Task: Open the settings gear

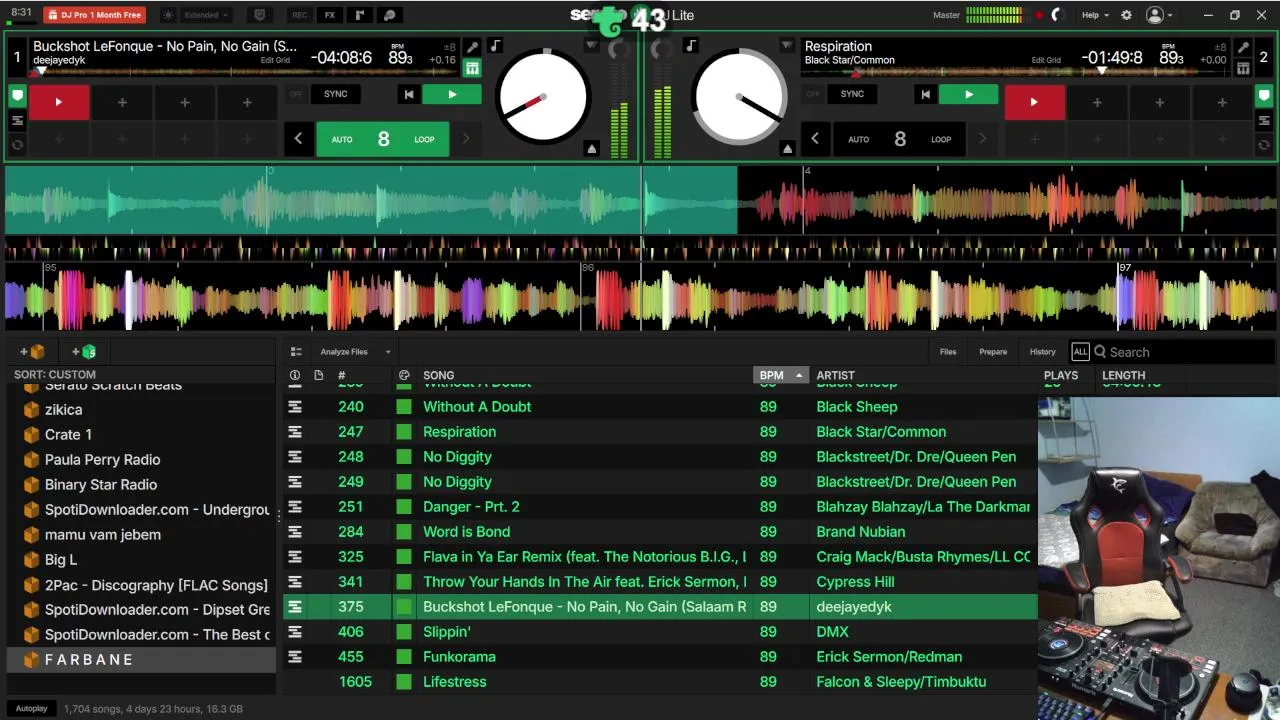Action: 1127,15
